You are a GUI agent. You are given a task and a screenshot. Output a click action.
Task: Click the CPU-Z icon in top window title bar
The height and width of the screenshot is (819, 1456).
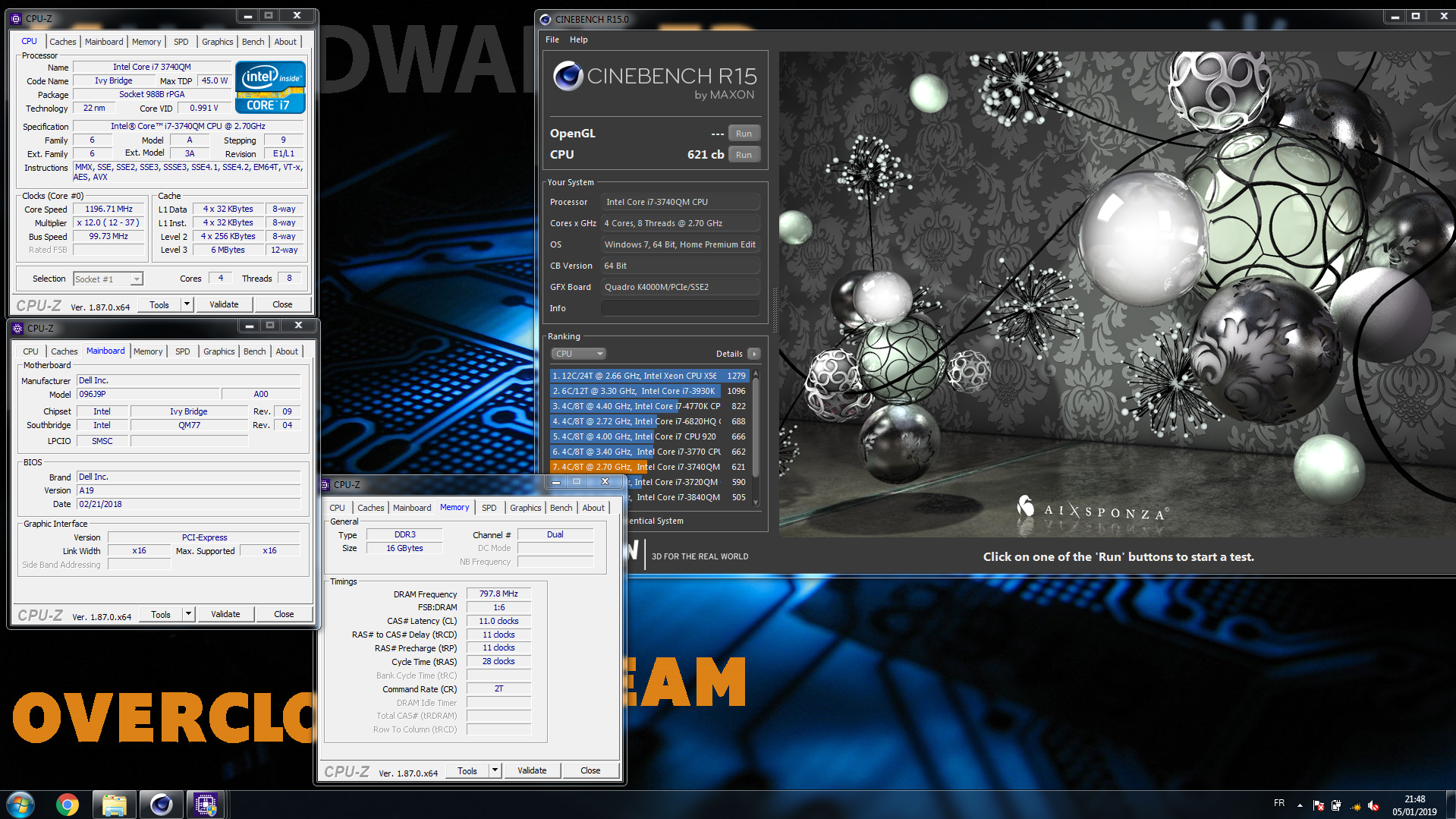click(17, 18)
